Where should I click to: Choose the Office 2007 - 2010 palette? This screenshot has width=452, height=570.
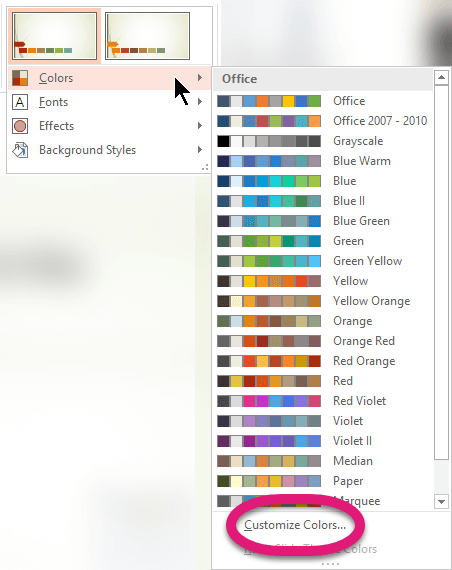coord(323,121)
